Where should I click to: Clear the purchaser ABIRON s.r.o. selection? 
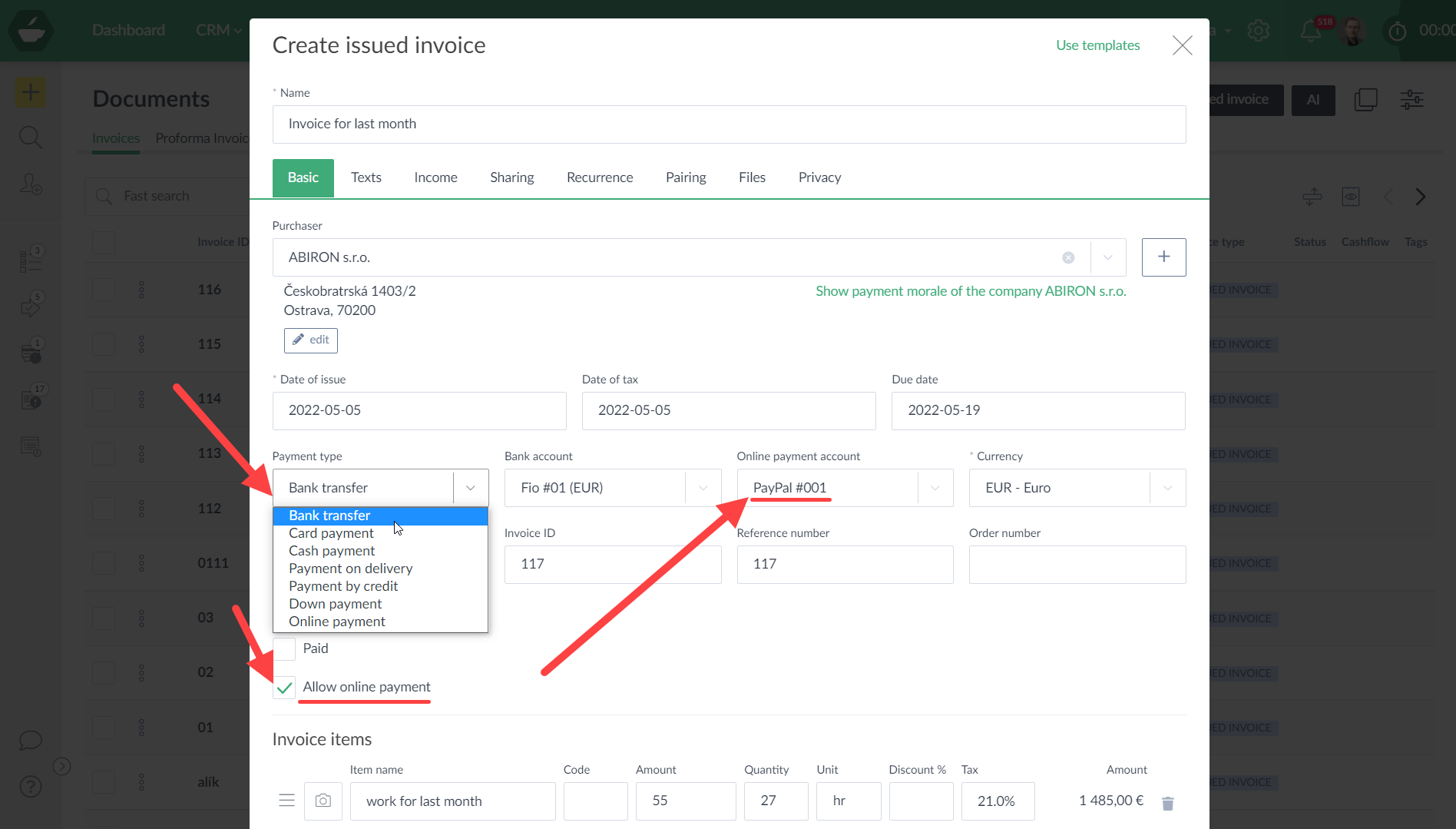point(1067,257)
